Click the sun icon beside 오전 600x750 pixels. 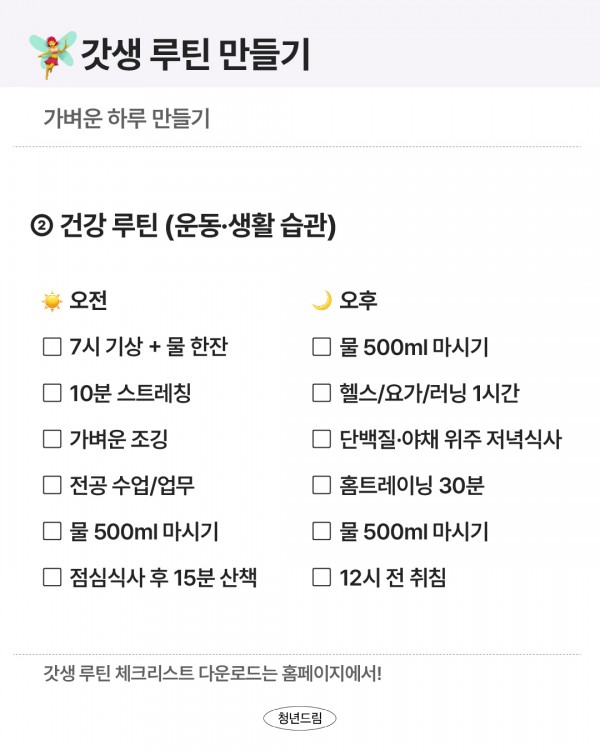[x=52, y=301]
